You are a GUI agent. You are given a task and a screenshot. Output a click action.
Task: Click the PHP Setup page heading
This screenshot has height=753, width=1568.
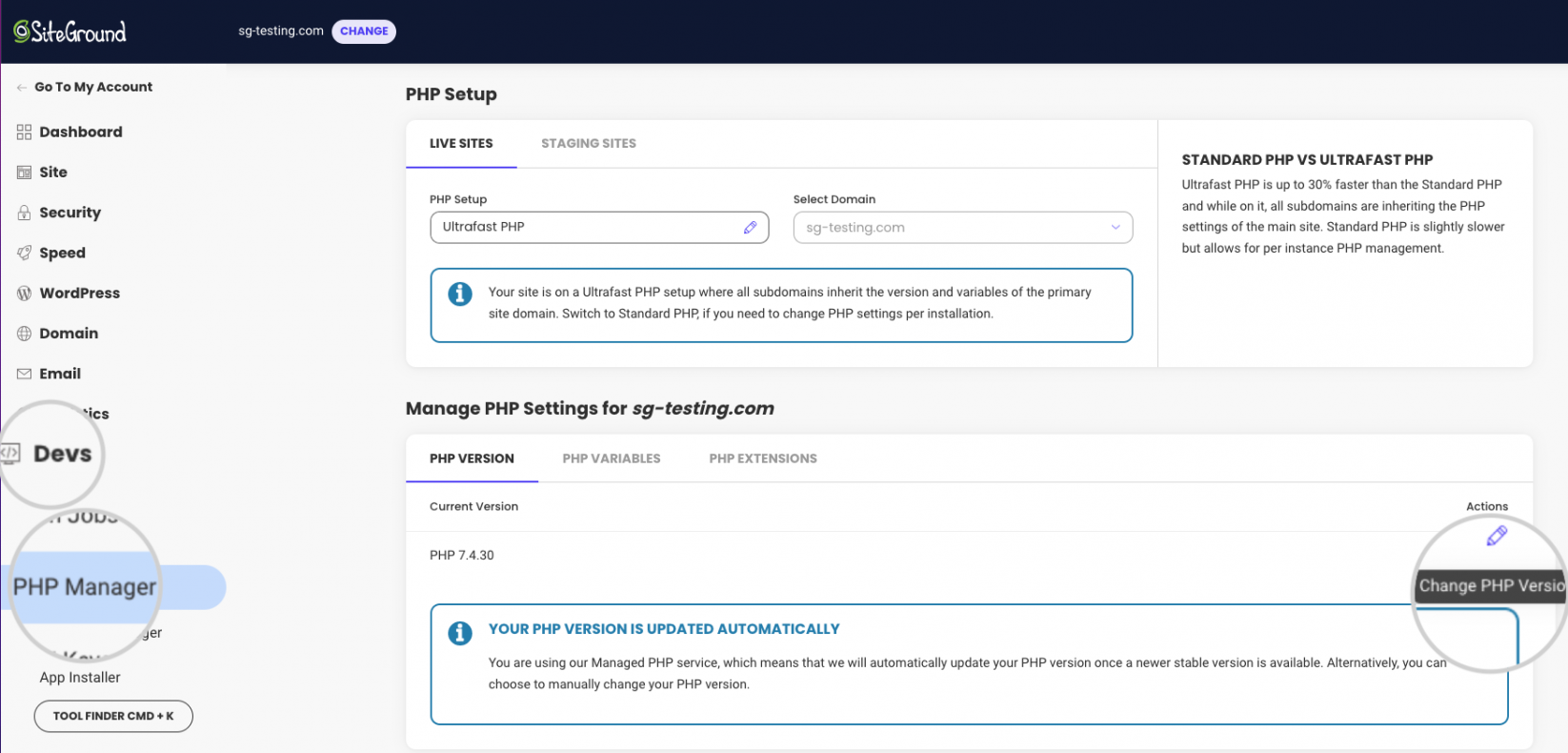tap(452, 94)
